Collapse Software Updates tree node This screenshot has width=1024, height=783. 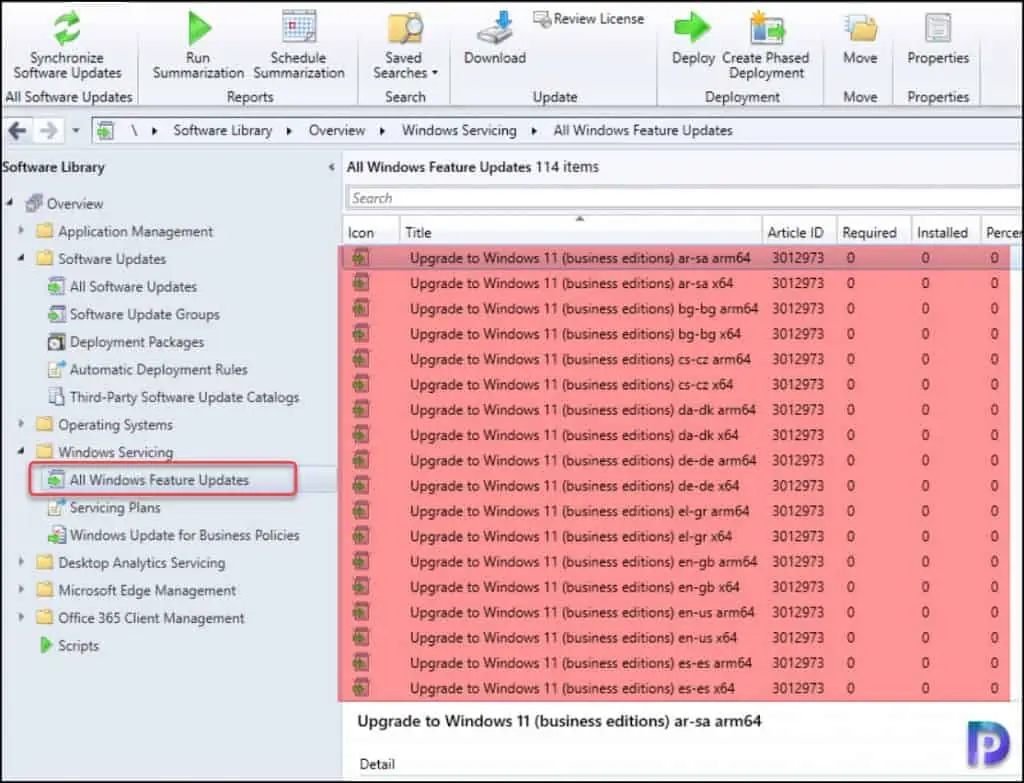[21, 258]
